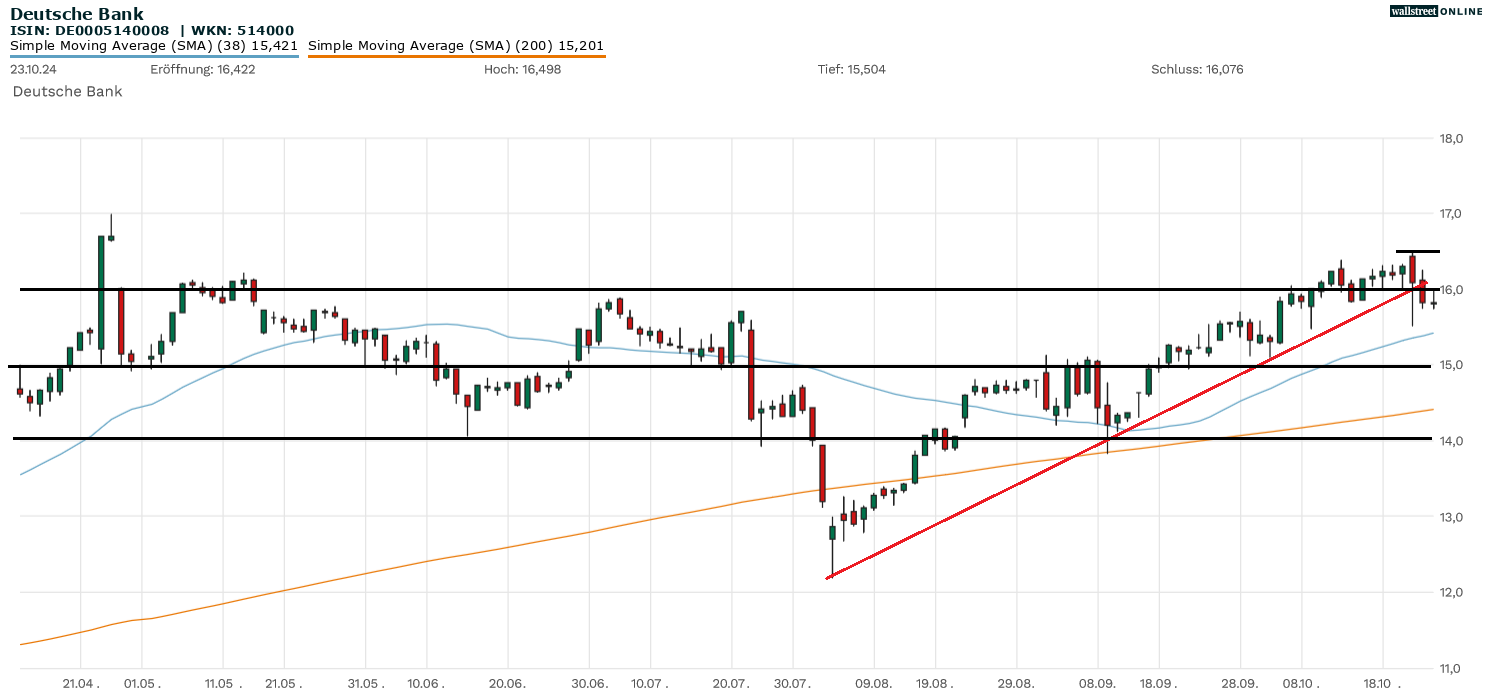Click the 30.06. date on the x-axis
This screenshot has height=689, width=1490.
click(589, 684)
